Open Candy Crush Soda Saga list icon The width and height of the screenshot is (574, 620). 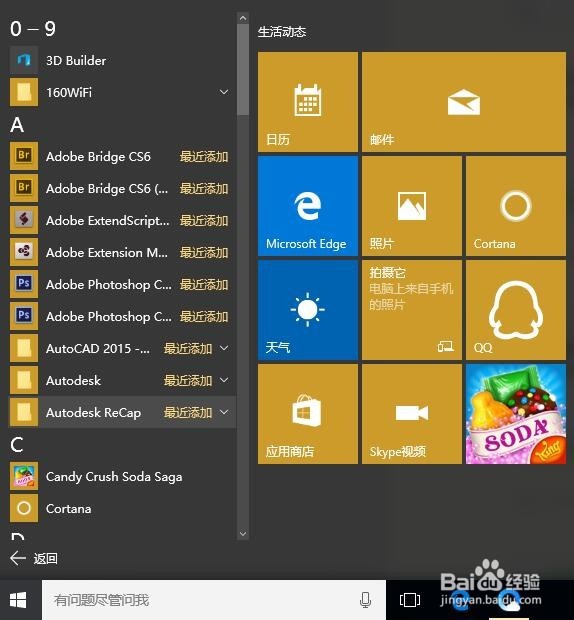(24, 476)
